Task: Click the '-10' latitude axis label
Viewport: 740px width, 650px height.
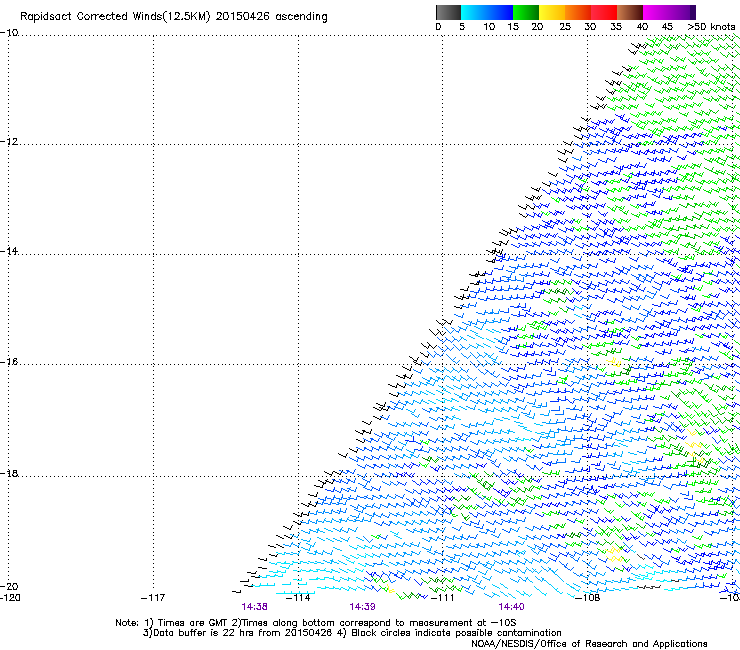Action: click(9, 33)
